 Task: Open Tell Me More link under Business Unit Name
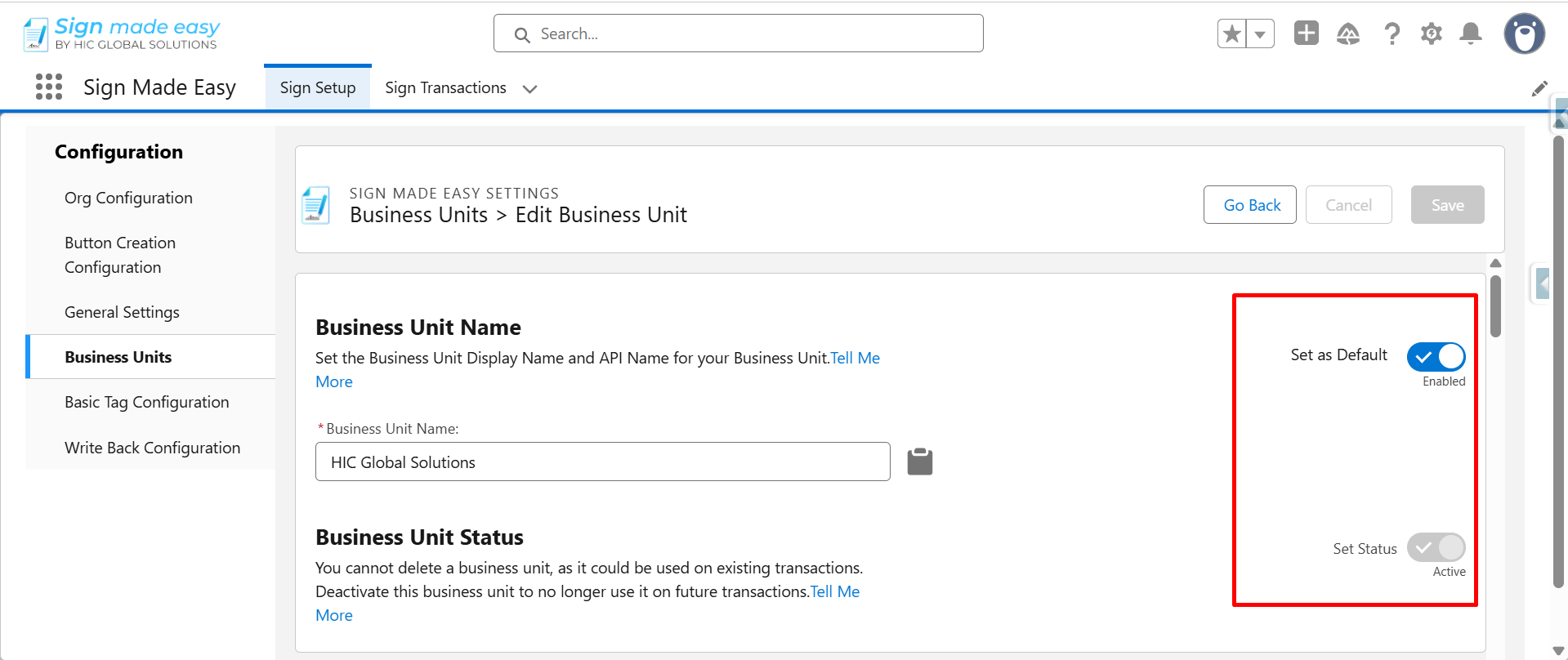pos(855,358)
